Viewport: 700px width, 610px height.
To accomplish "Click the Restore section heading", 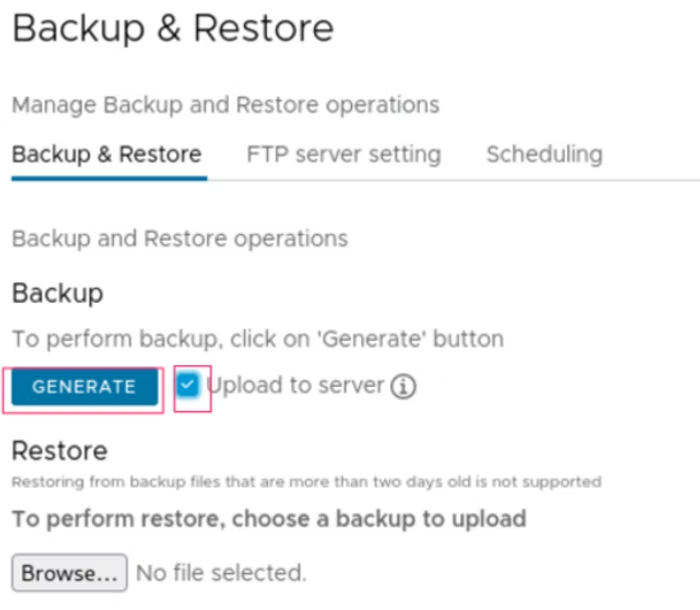I will pos(59,450).
